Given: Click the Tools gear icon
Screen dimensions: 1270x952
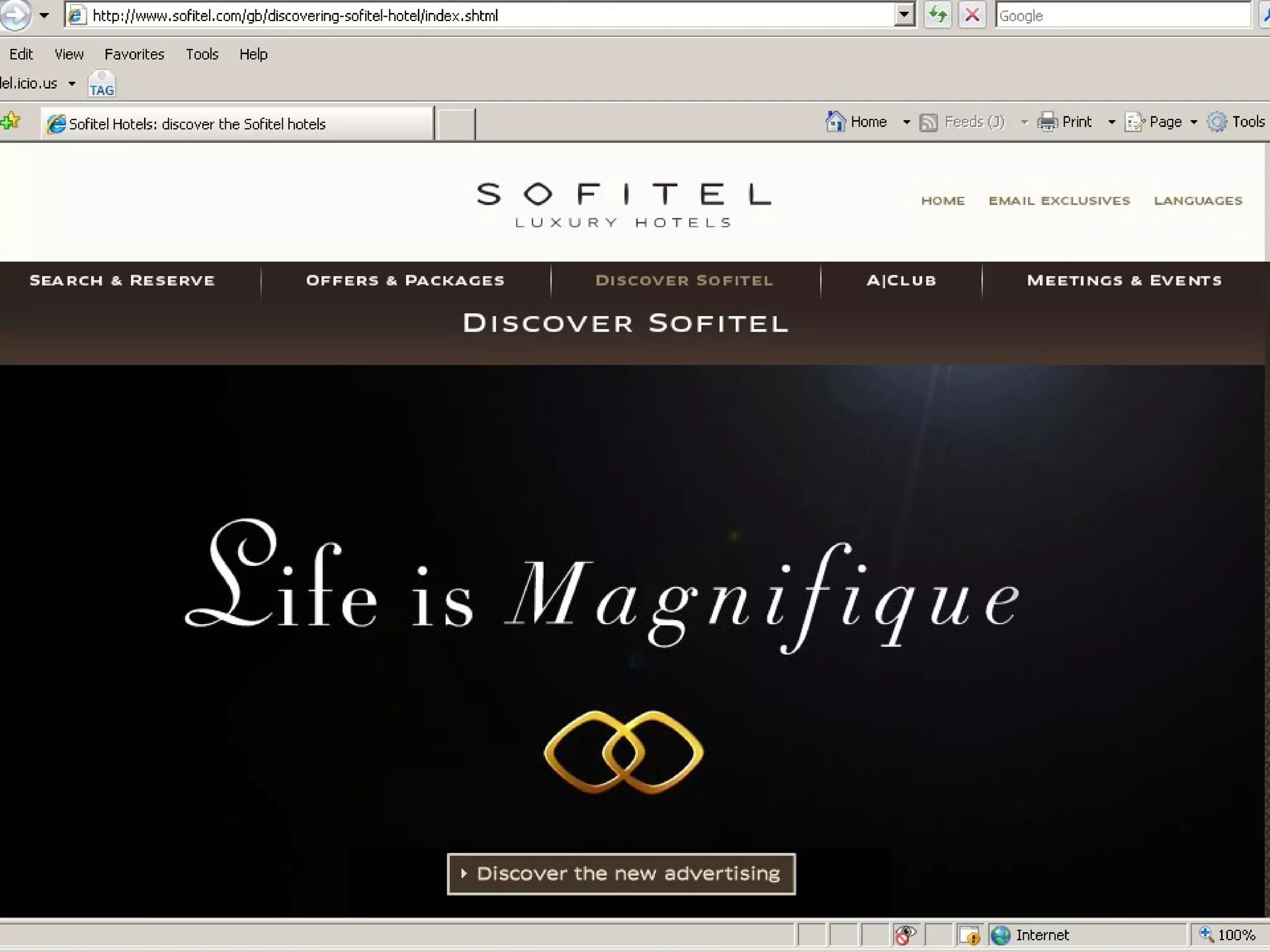Looking at the screenshot, I should [1217, 122].
